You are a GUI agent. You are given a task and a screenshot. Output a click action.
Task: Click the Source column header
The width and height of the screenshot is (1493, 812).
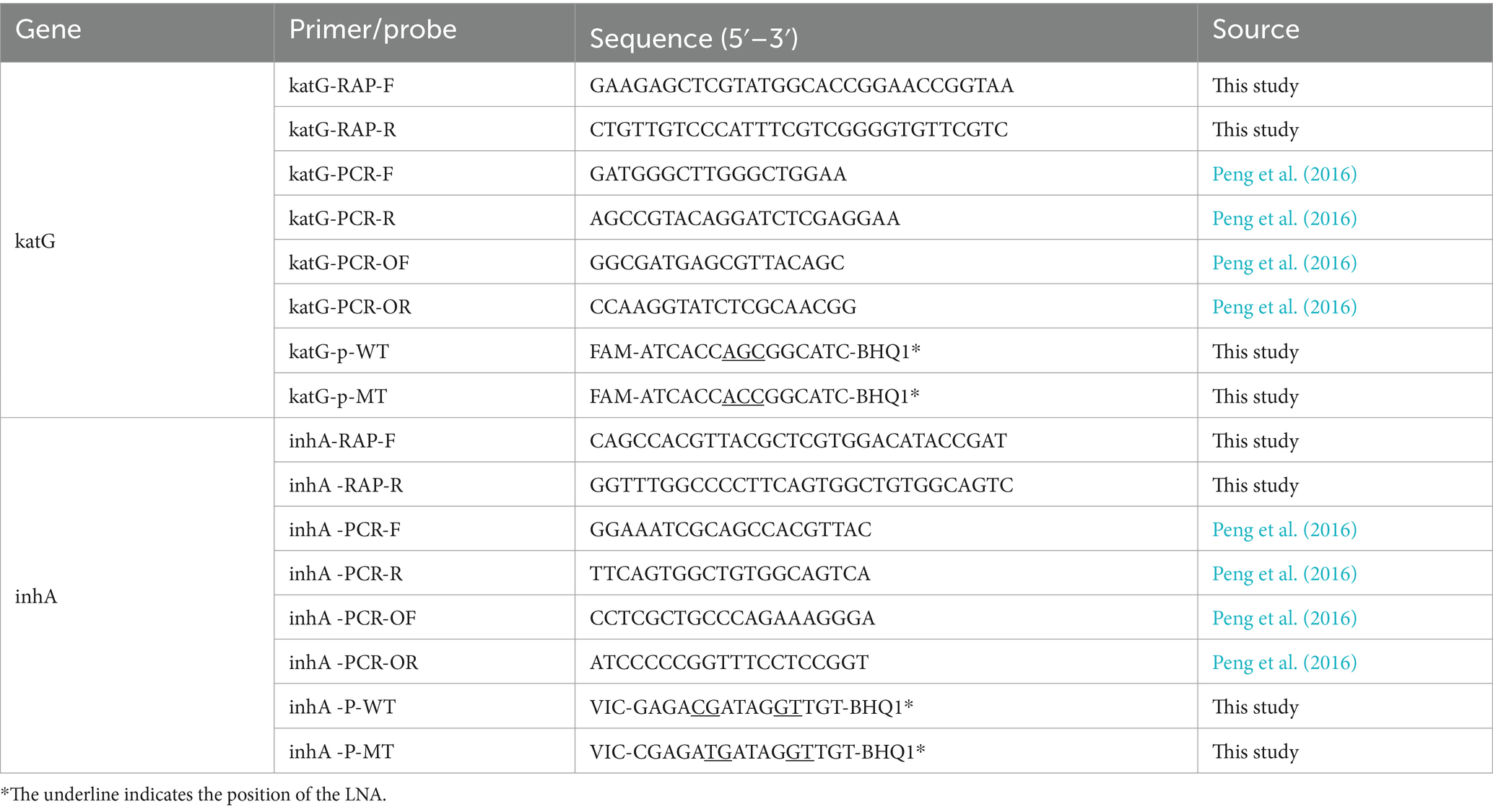1255,30
